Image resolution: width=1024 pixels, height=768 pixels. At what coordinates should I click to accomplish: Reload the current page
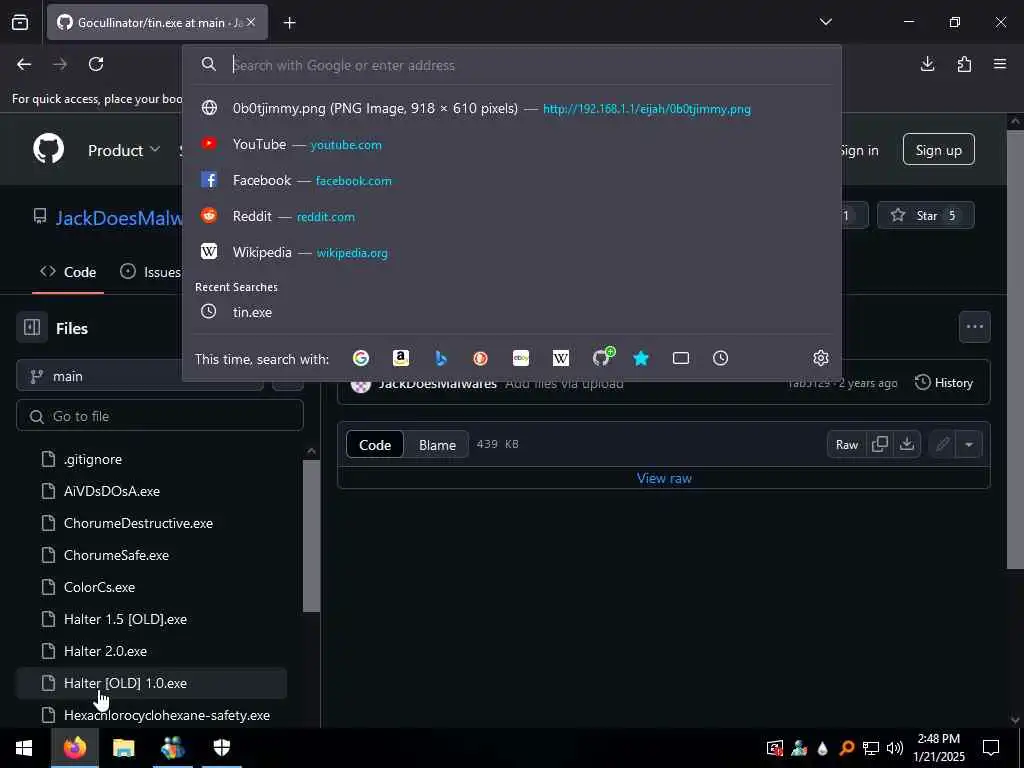coord(96,64)
